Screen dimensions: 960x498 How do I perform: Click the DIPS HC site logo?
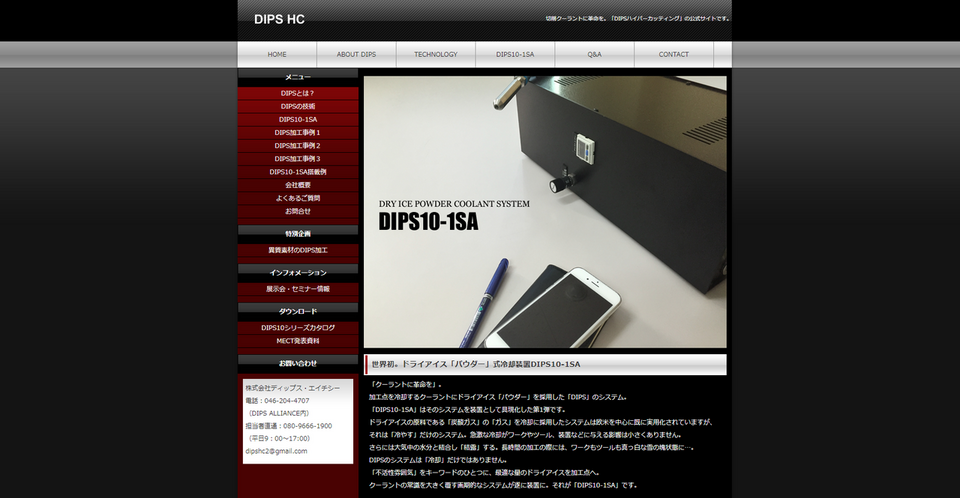279,19
